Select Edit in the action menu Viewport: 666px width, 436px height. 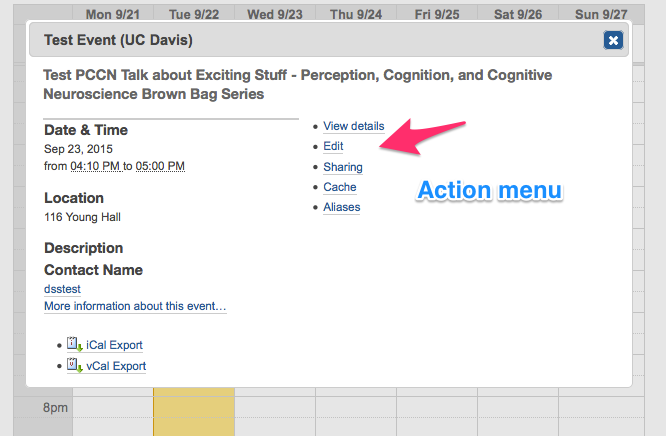[x=333, y=146]
